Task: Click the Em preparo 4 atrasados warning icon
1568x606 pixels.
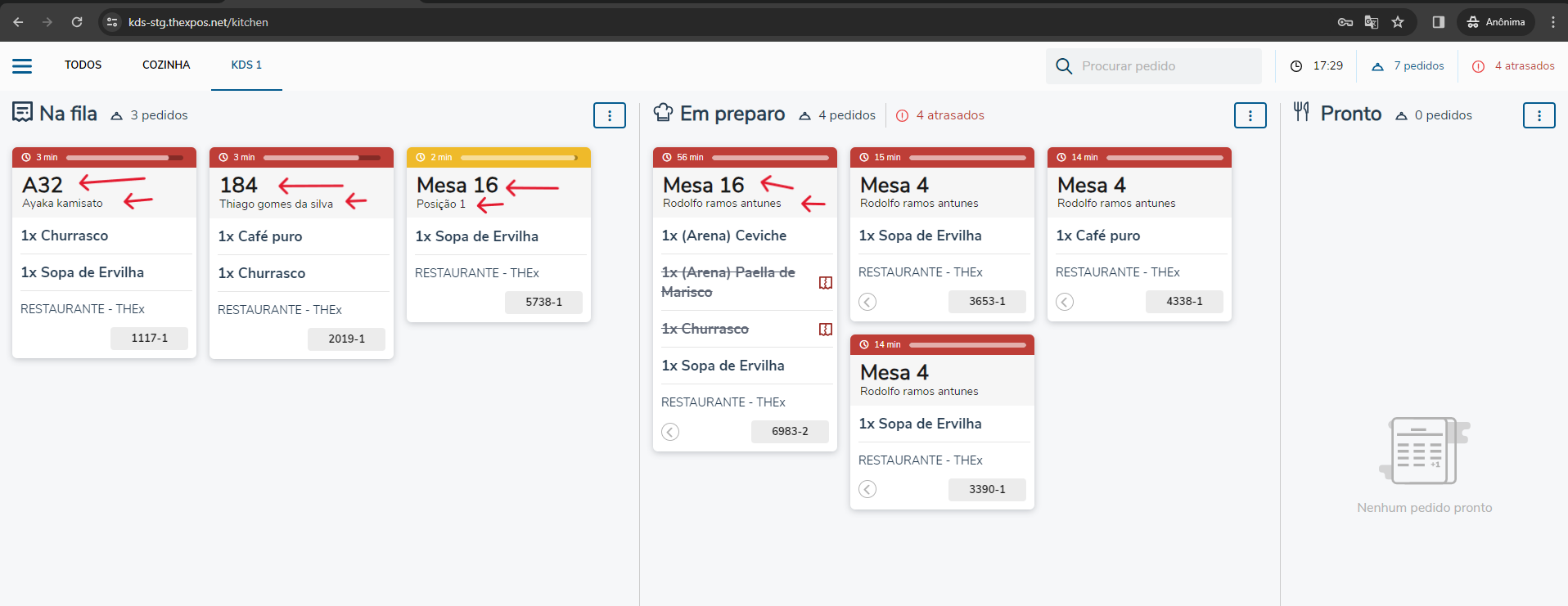Action: point(902,116)
